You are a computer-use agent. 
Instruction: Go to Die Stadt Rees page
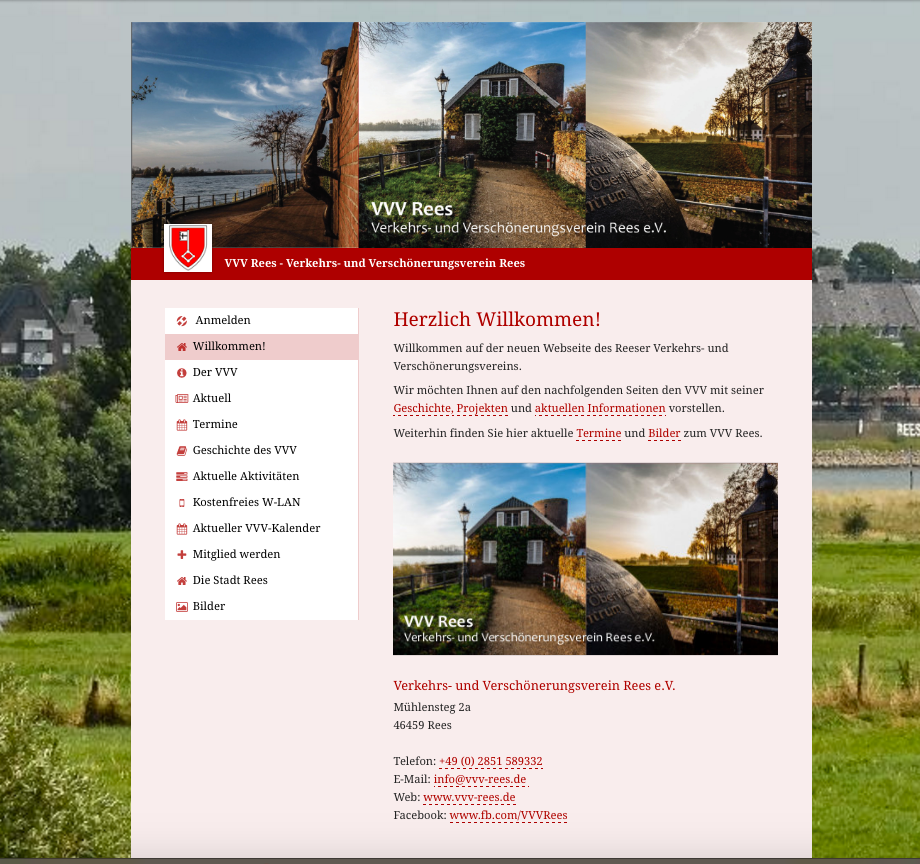[230, 581]
